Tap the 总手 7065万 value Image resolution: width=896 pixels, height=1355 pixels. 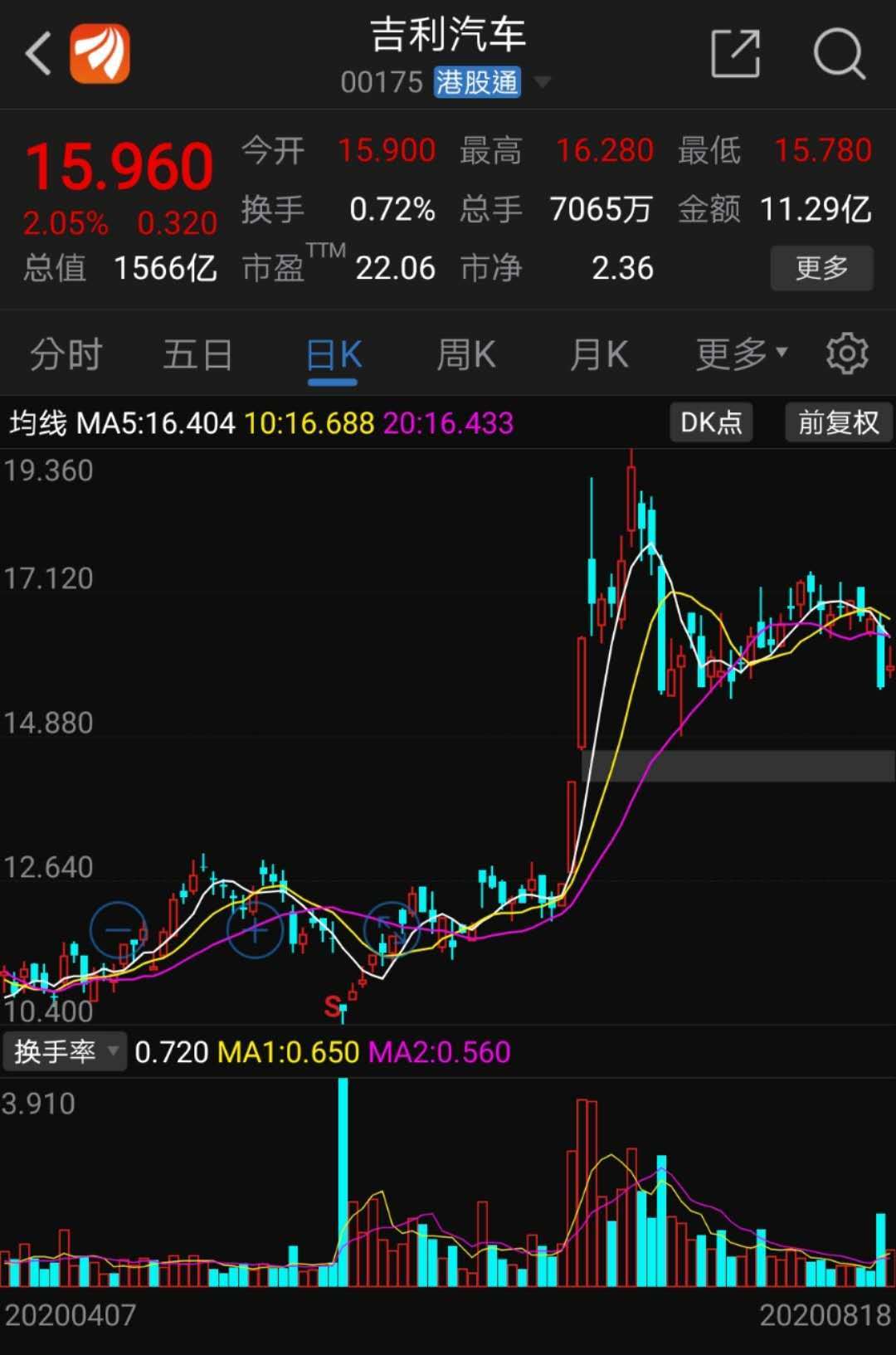tap(601, 209)
